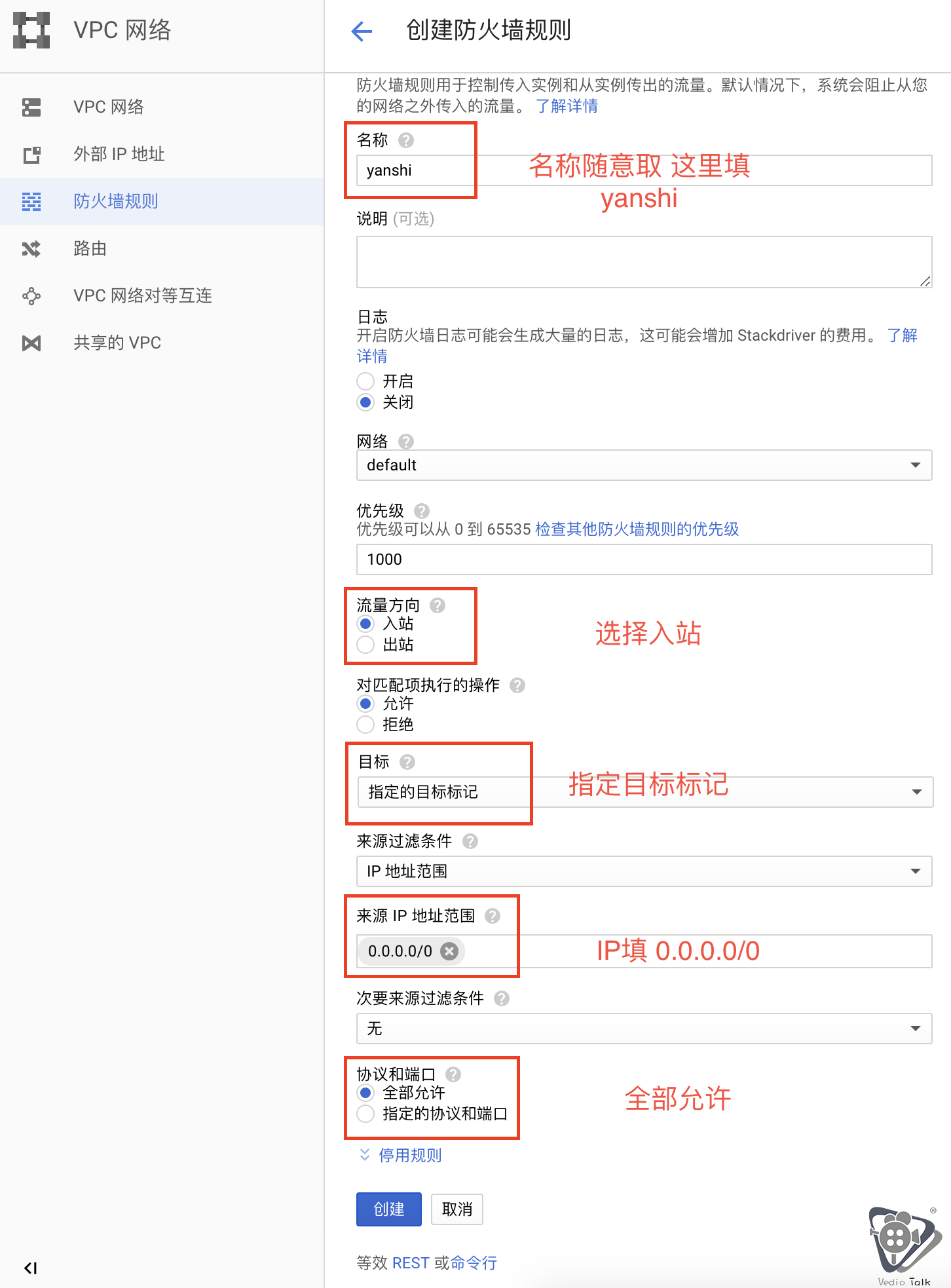Open the 目标 指定的目标标记 dropdown
The image size is (951, 1288).
[x=644, y=792]
